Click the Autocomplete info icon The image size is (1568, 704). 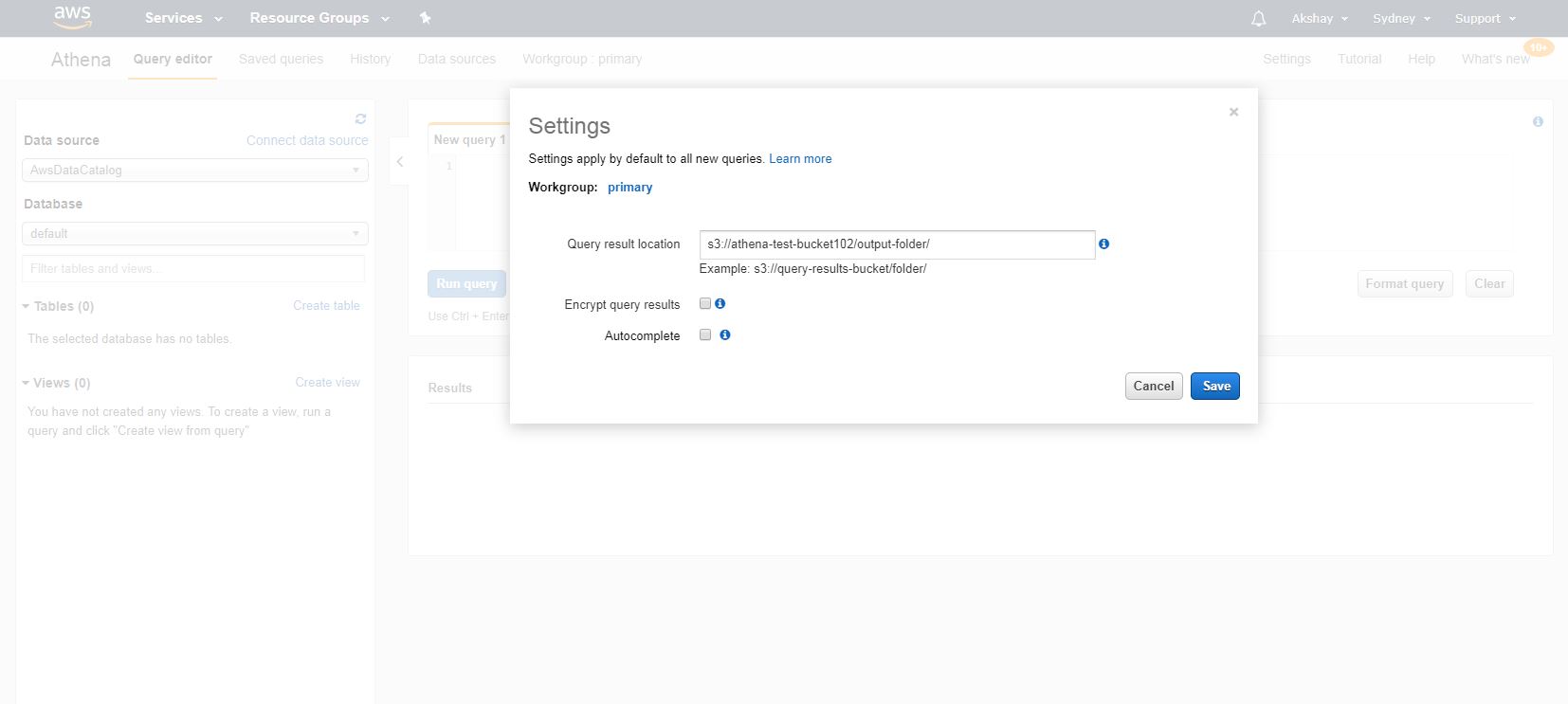[x=725, y=334]
